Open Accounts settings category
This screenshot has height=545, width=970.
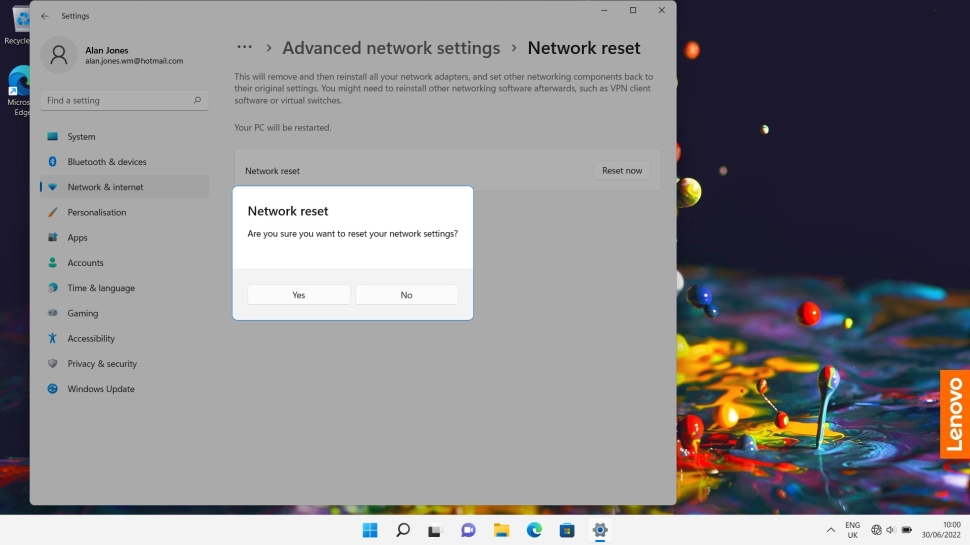[124, 263]
